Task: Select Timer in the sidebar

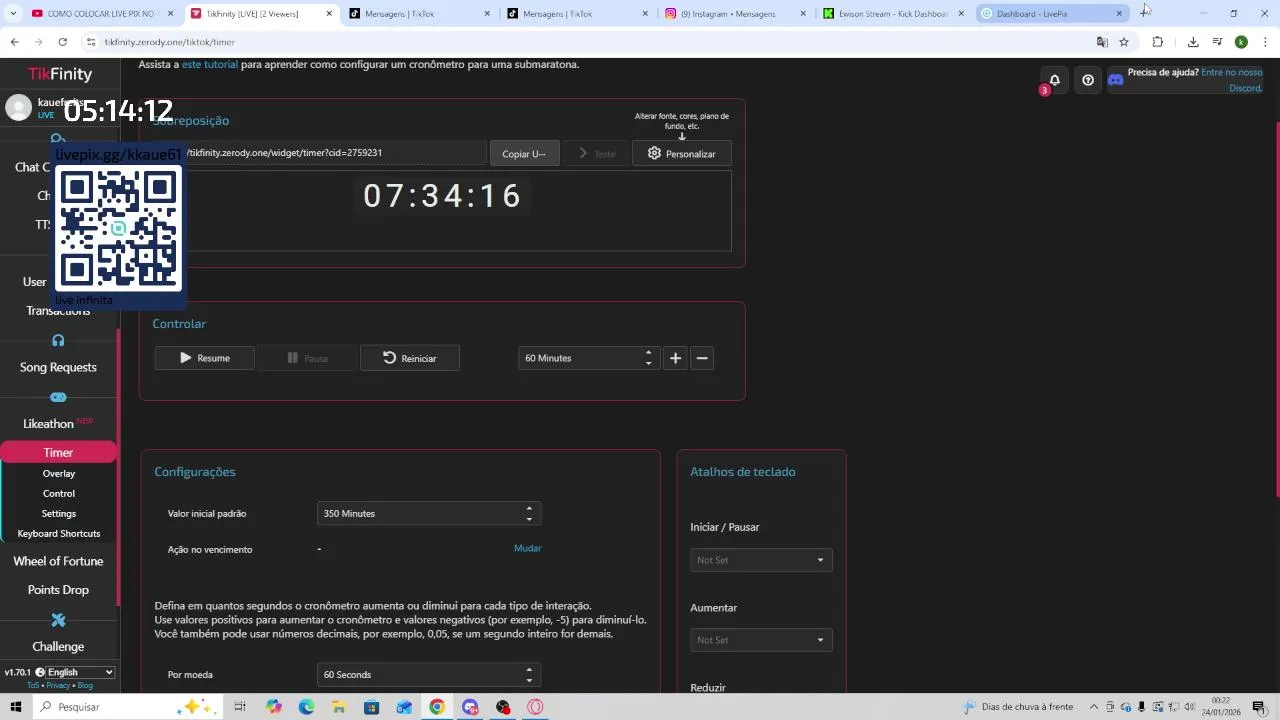Action: [x=58, y=453]
